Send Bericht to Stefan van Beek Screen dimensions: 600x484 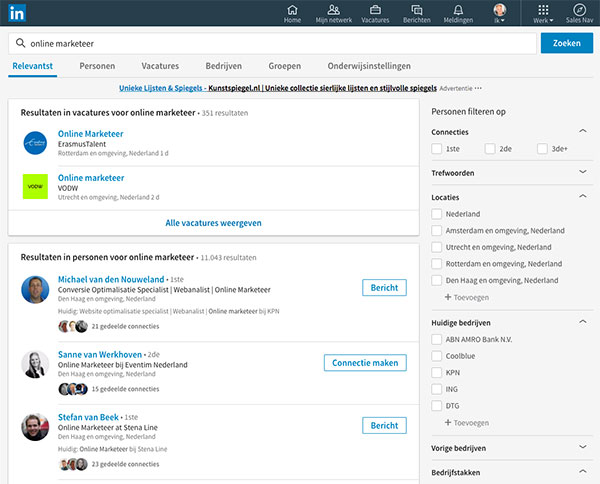384,425
